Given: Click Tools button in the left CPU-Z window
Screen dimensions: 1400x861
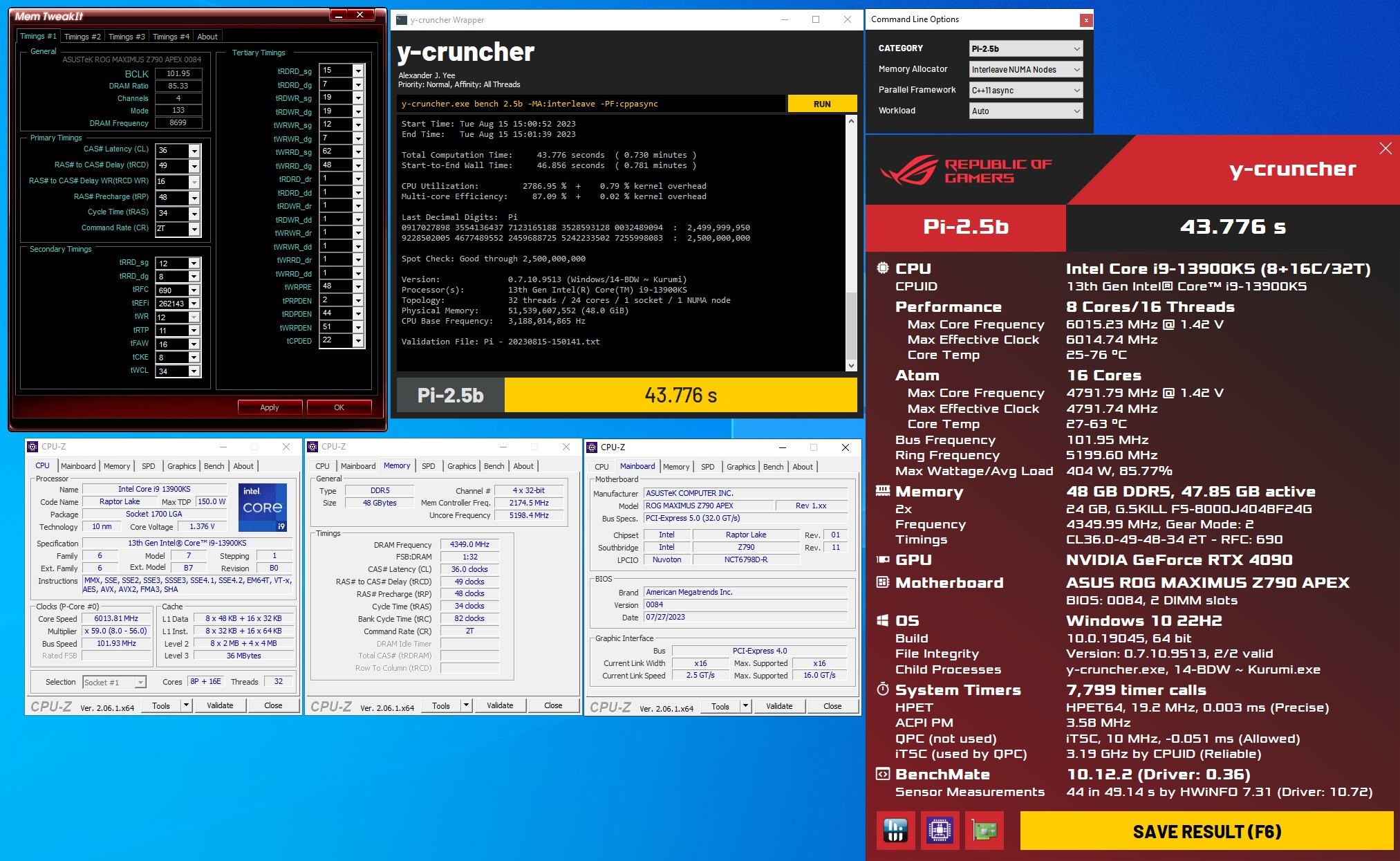Looking at the screenshot, I should 161,705.
